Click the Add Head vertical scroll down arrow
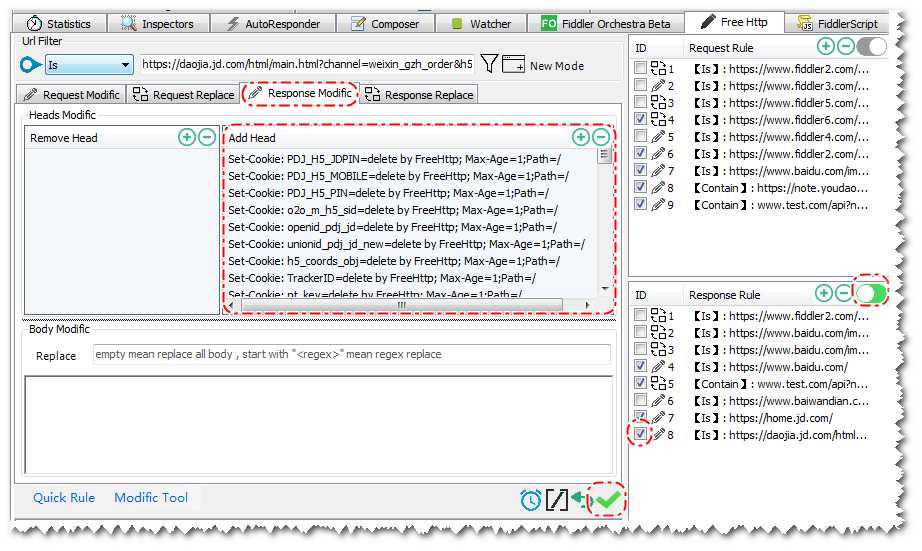Image resolution: width=922 pixels, height=551 pixels. click(x=604, y=288)
